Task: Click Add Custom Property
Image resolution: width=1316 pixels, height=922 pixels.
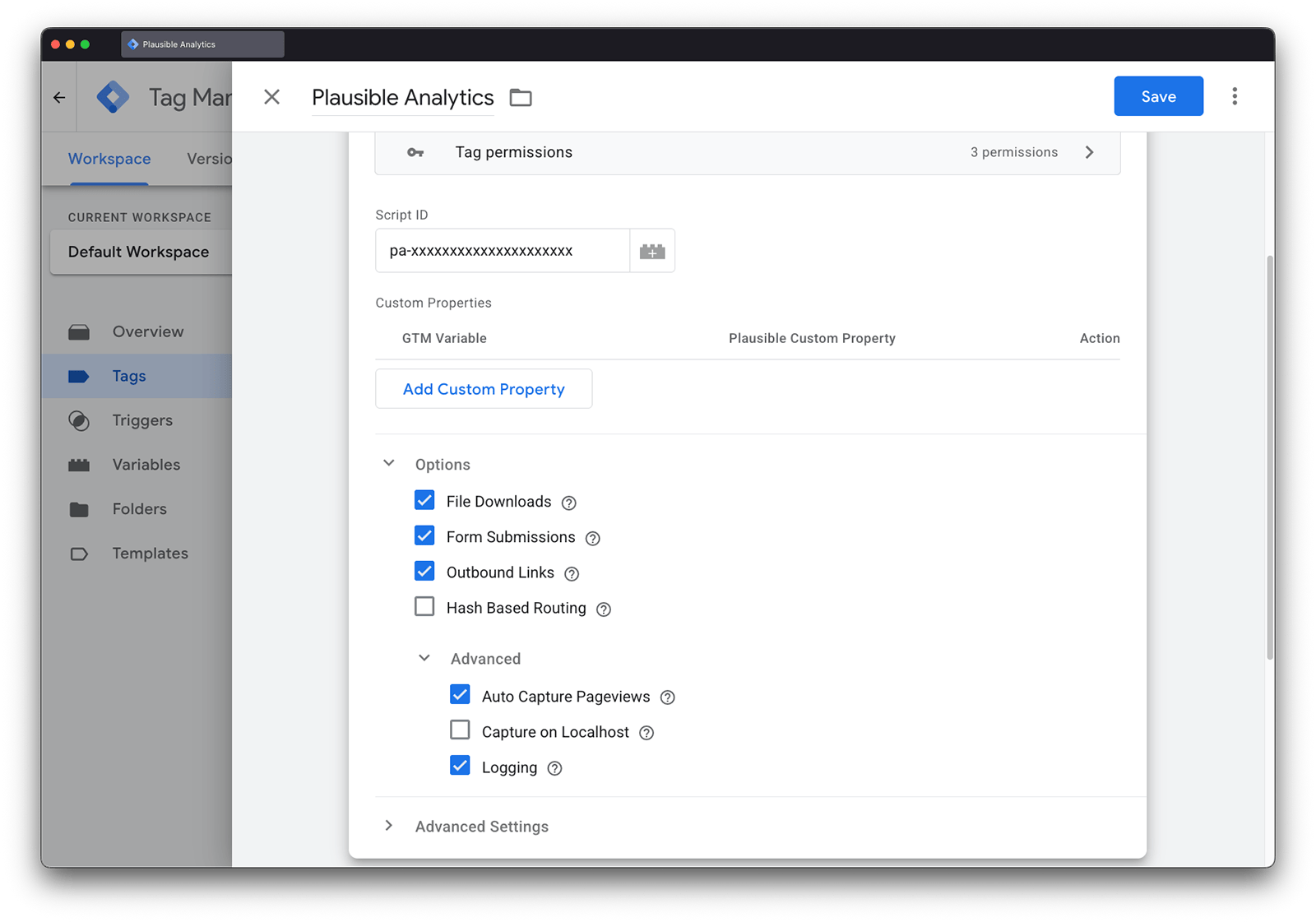Action: point(484,388)
